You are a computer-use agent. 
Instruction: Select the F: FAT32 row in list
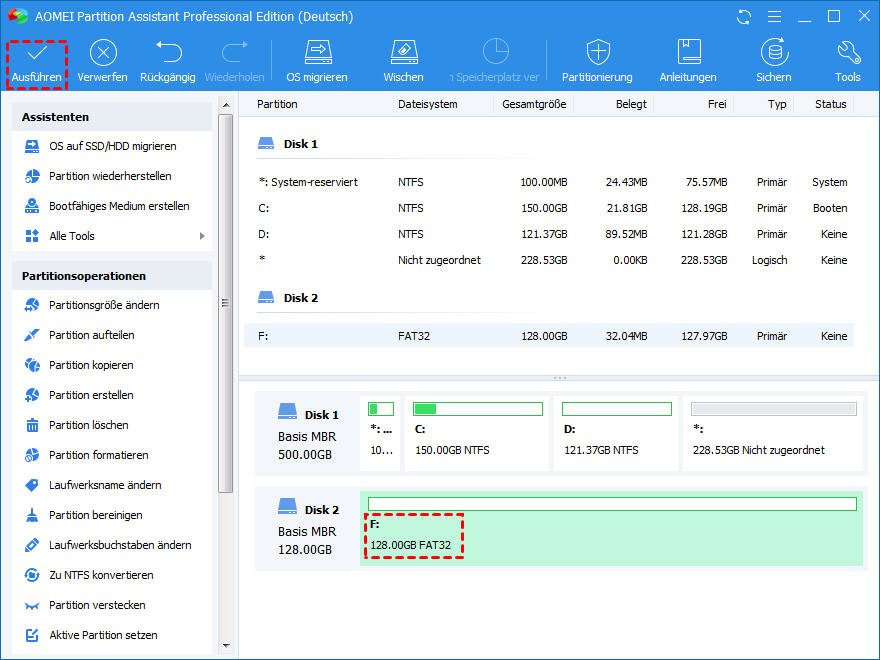(548, 336)
